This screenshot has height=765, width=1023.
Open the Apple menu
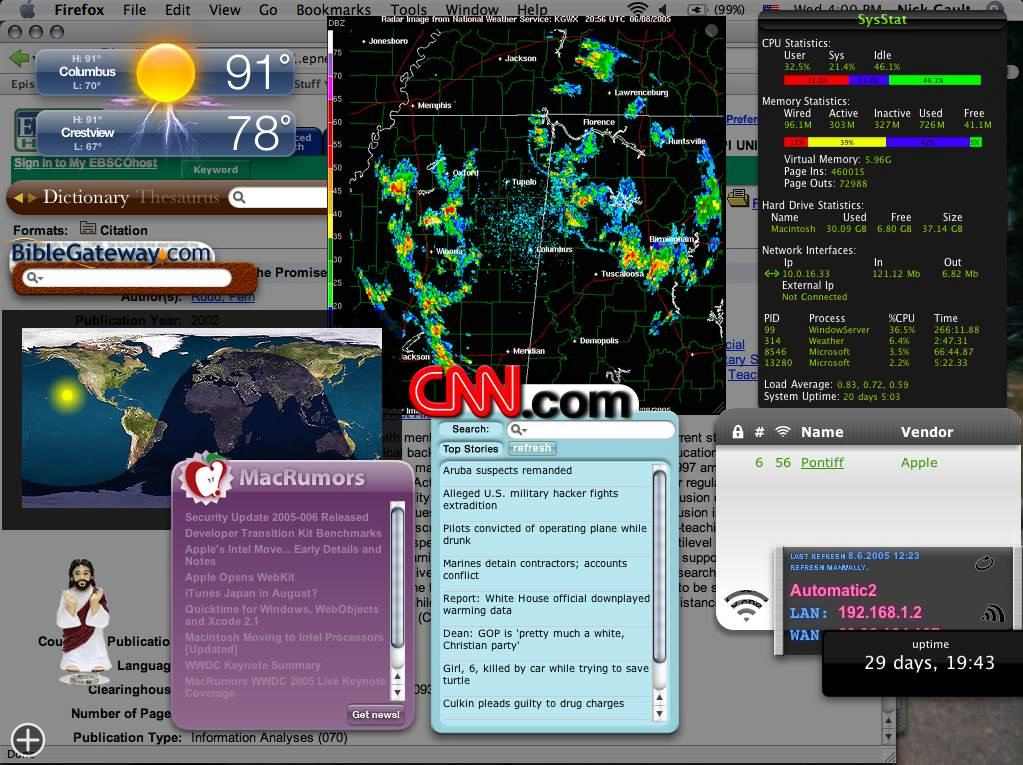click(27, 9)
